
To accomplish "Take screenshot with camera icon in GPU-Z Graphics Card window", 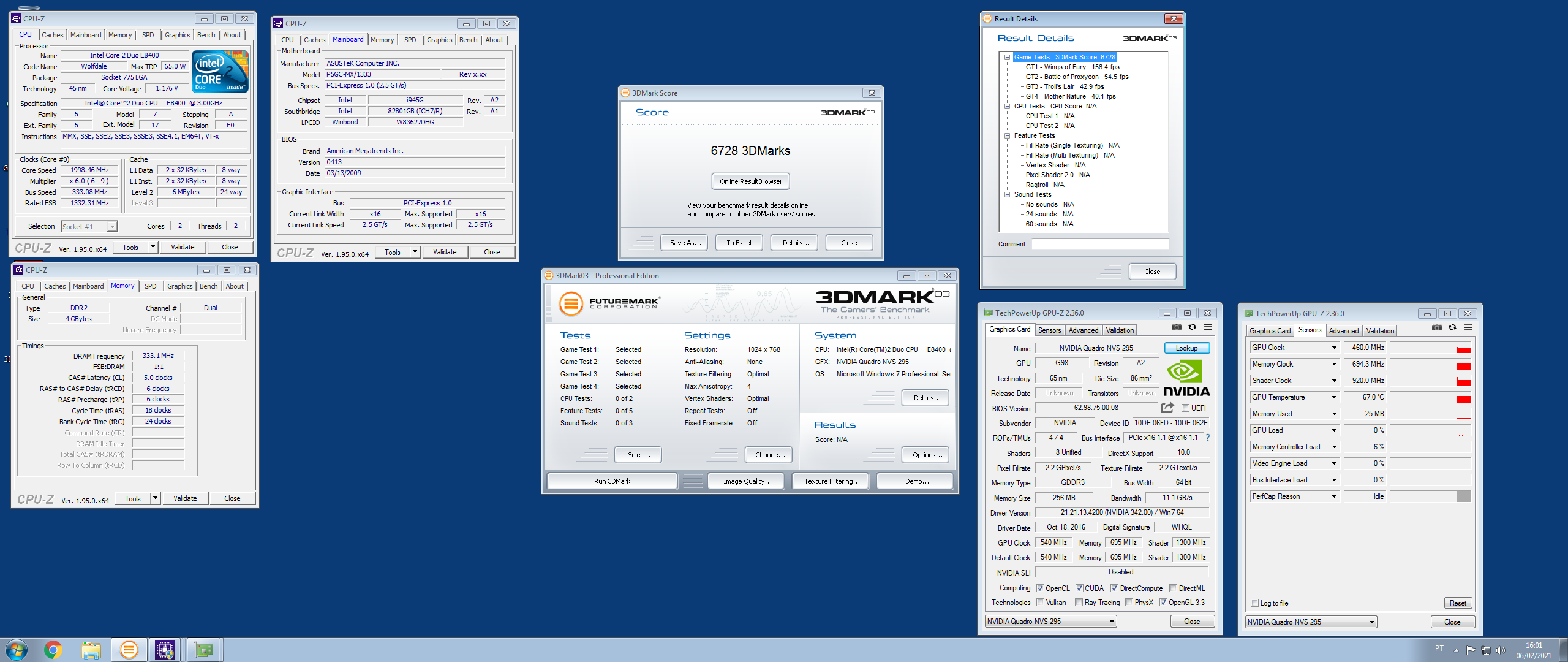I will coord(1176,327).
